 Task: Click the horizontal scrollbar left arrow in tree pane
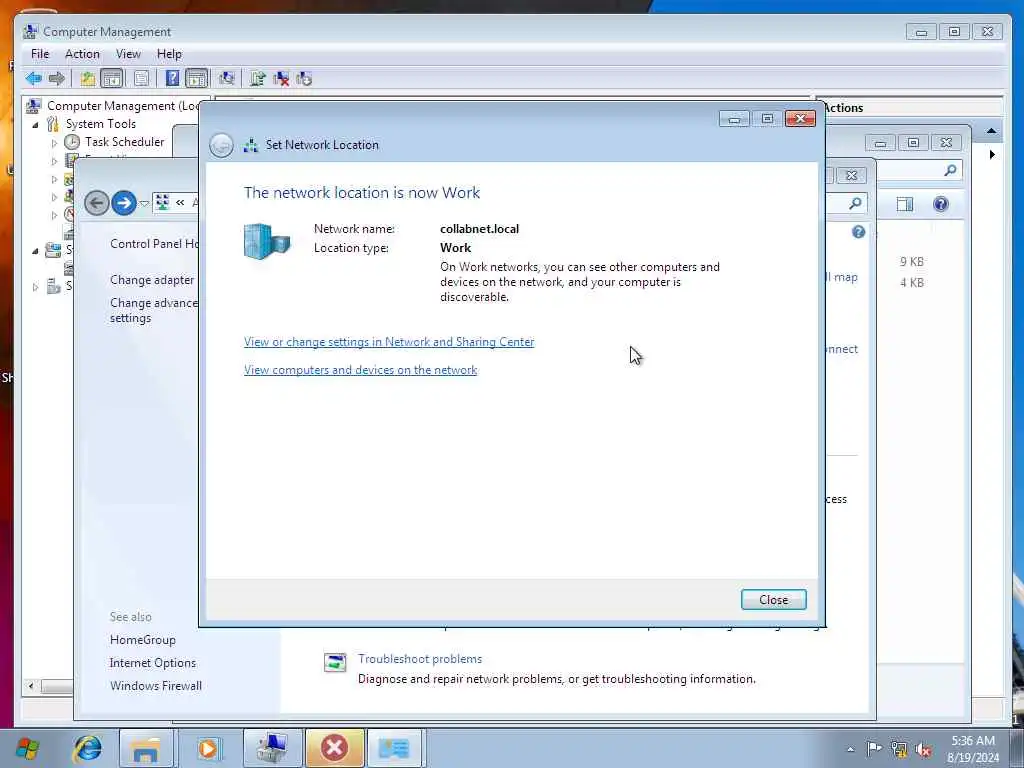click(x=31, y=686)
